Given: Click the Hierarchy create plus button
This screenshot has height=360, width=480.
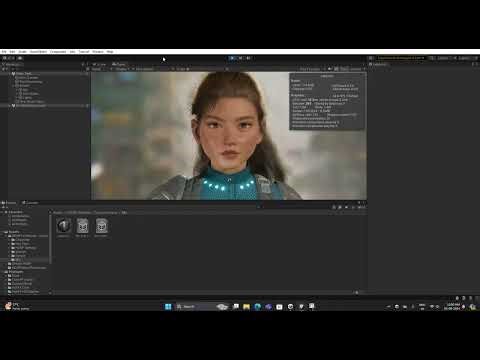Looking at the screenshot, I should click(x=4, y=69).
